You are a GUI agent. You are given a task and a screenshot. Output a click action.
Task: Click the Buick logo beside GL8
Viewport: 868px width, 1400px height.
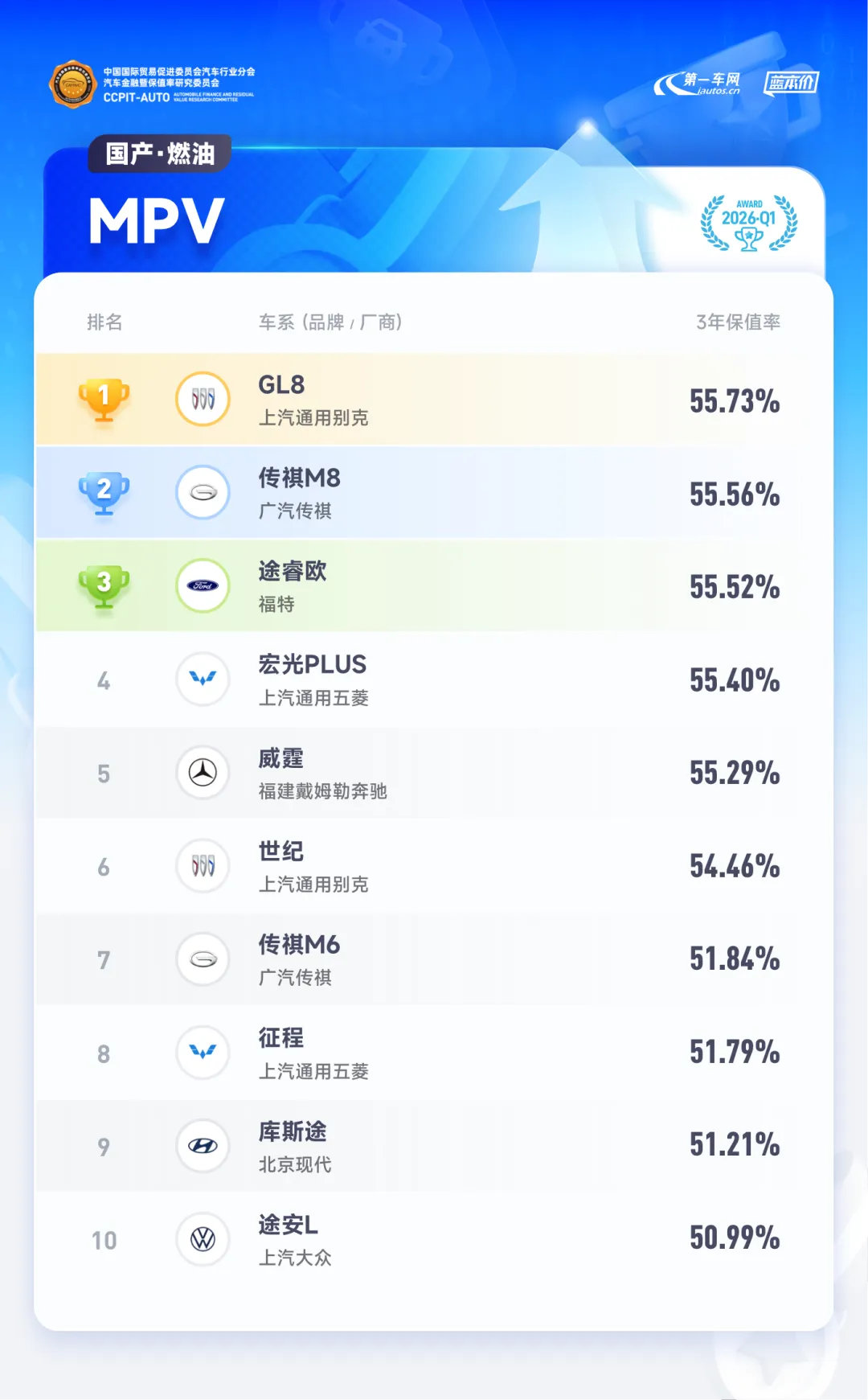tap(203, 399)
